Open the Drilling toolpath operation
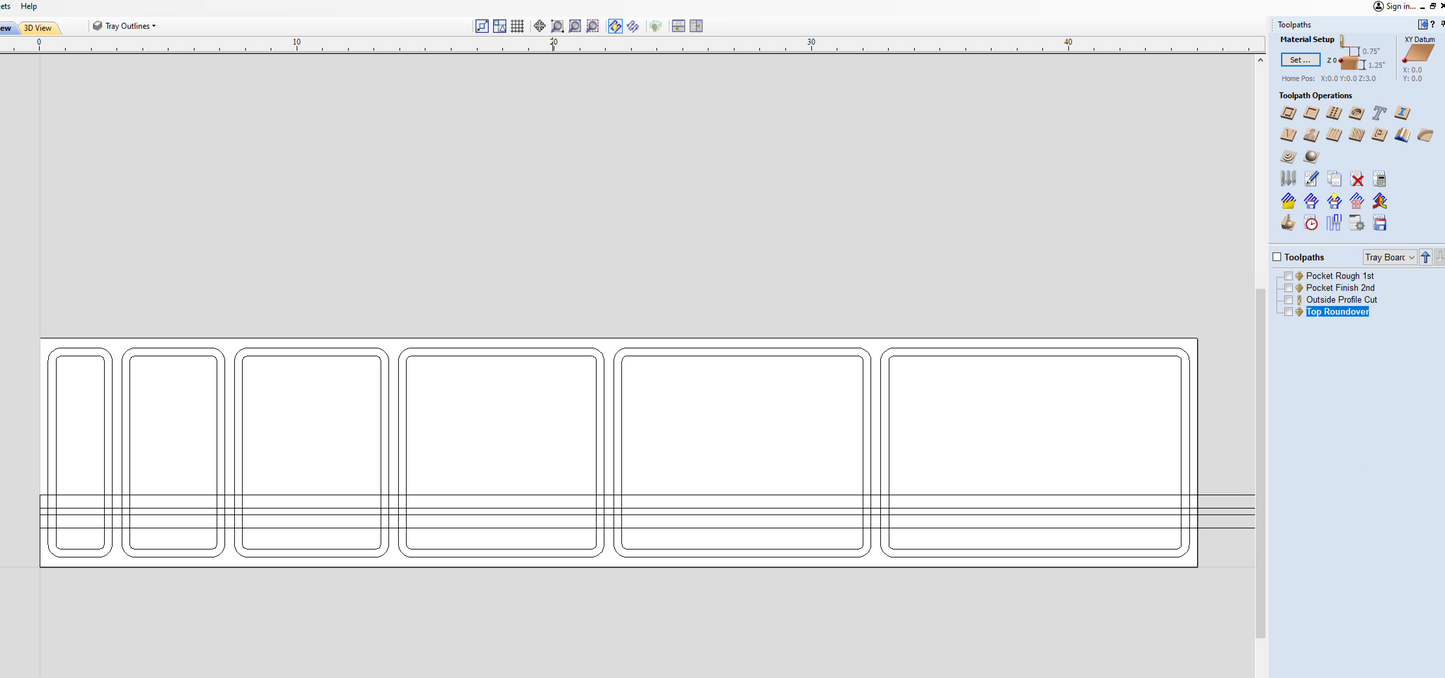Screen dimensions: 1445x678 pyautogui.click(x=1334, y=113)
